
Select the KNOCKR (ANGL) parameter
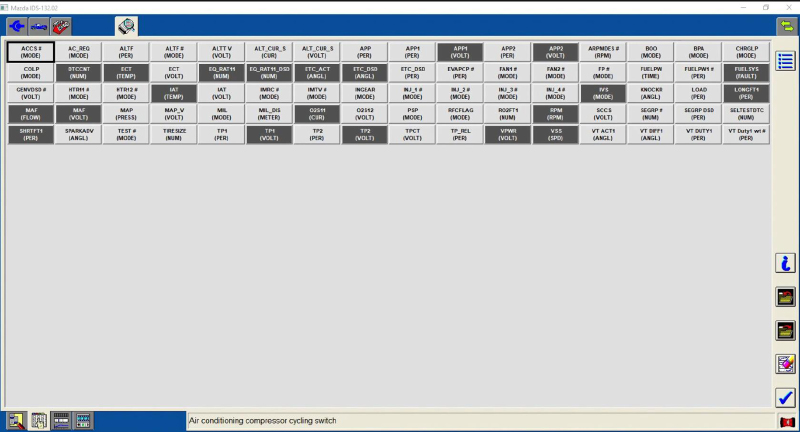[651, 93]
